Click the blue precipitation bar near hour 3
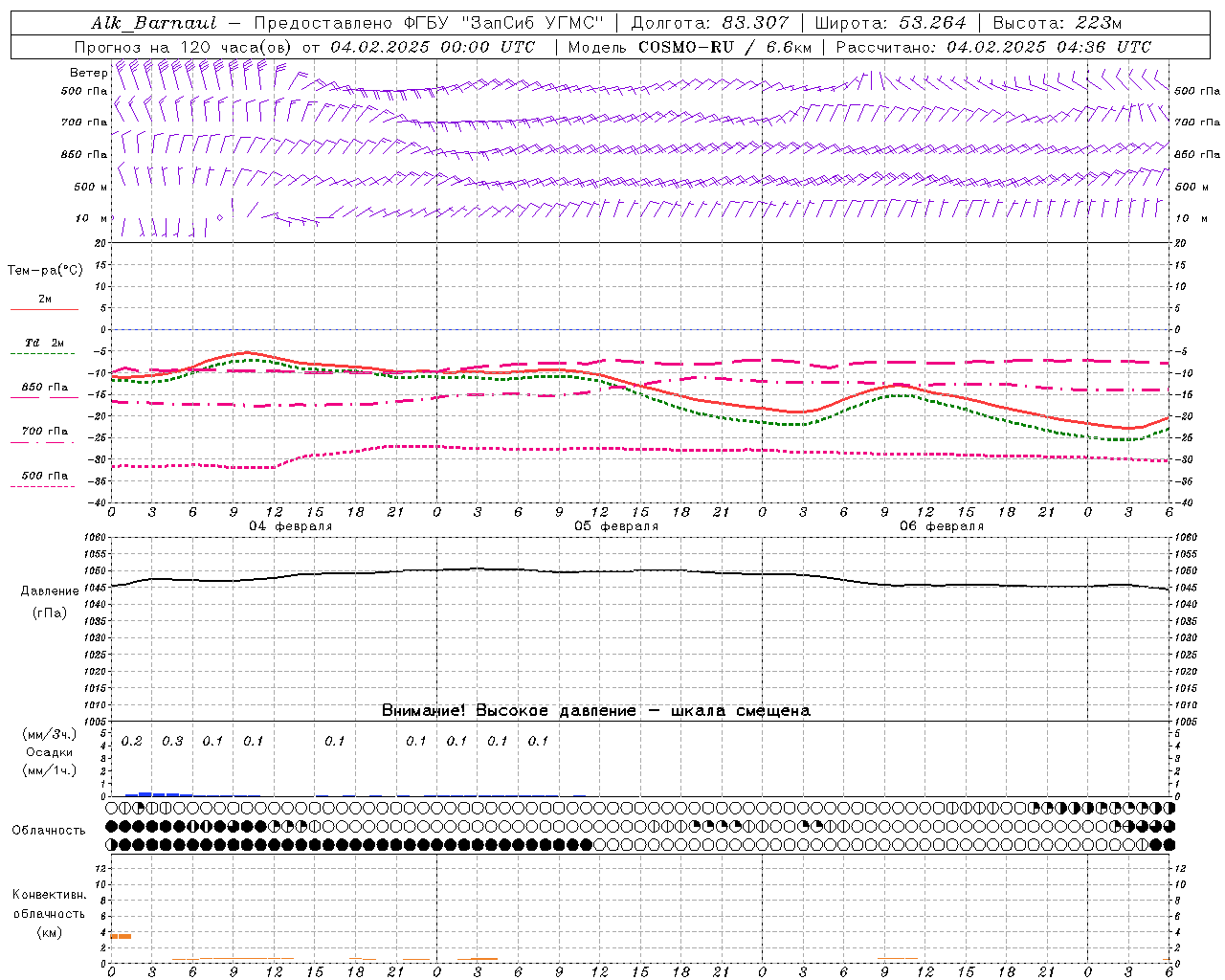 [x=145, y=793]
